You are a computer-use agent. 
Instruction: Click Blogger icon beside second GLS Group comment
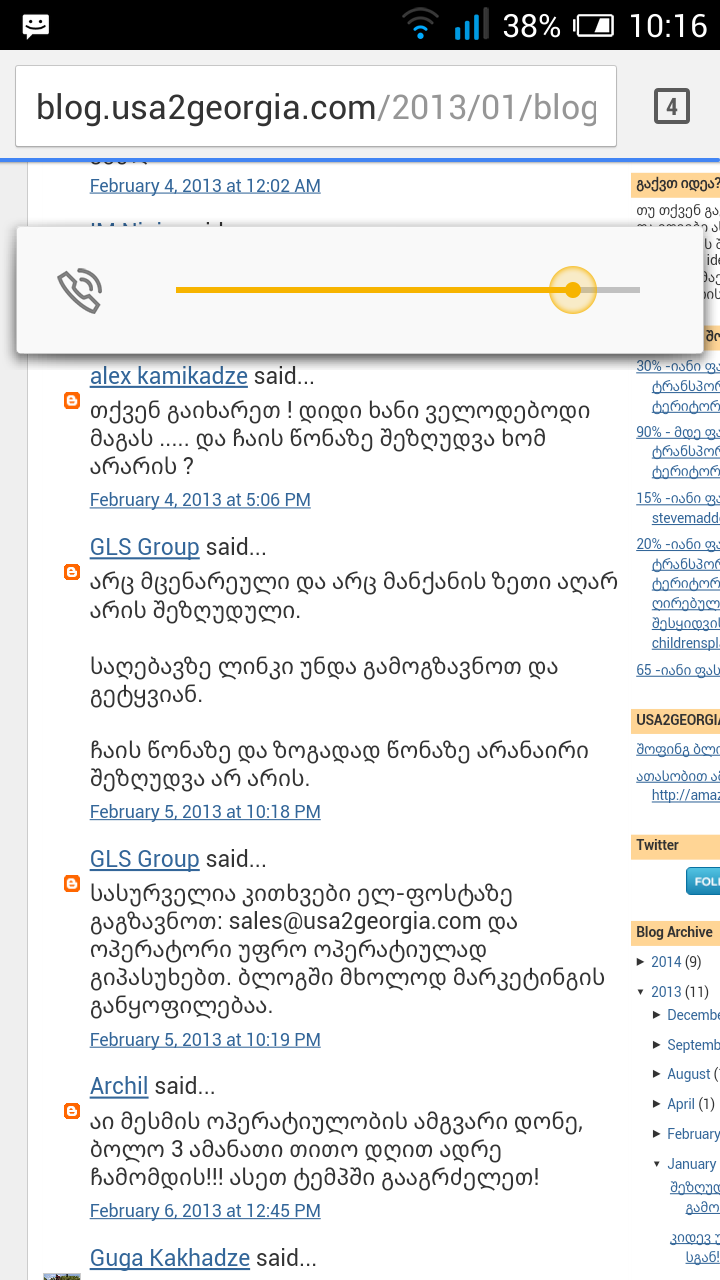72,884
